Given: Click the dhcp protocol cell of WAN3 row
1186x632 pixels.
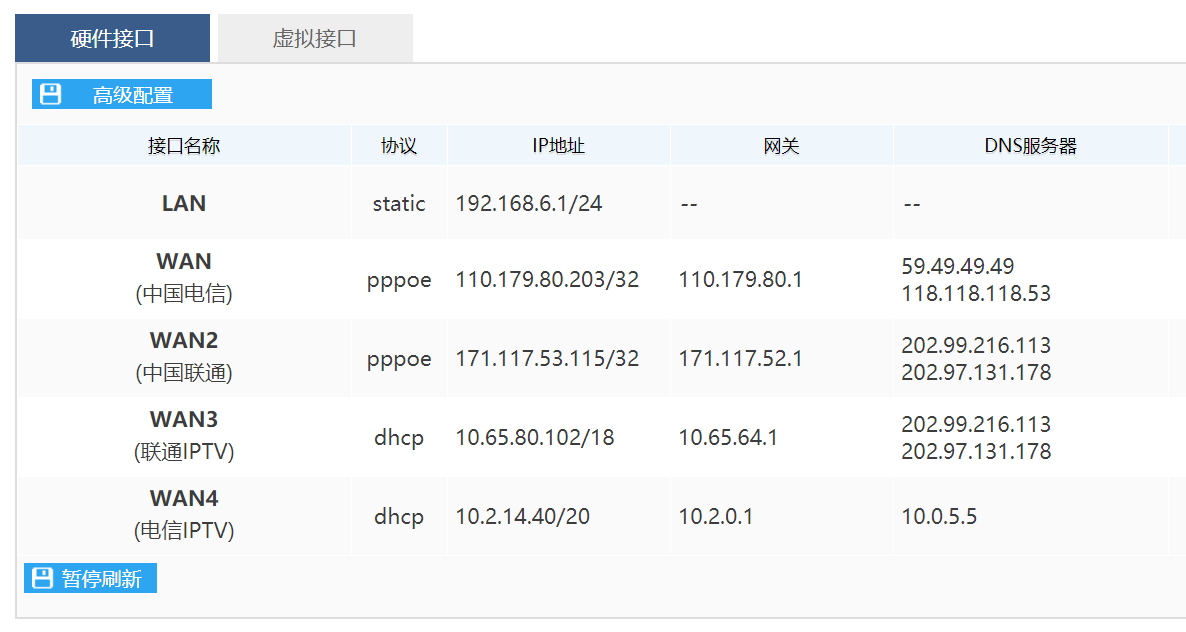Looking at the screenshot, I should click(x=399, y=438).
